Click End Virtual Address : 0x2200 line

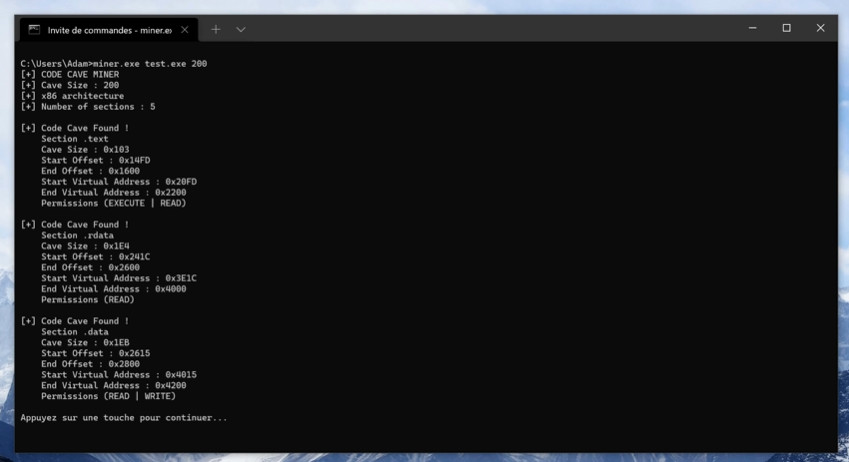(x=114, y=192)
